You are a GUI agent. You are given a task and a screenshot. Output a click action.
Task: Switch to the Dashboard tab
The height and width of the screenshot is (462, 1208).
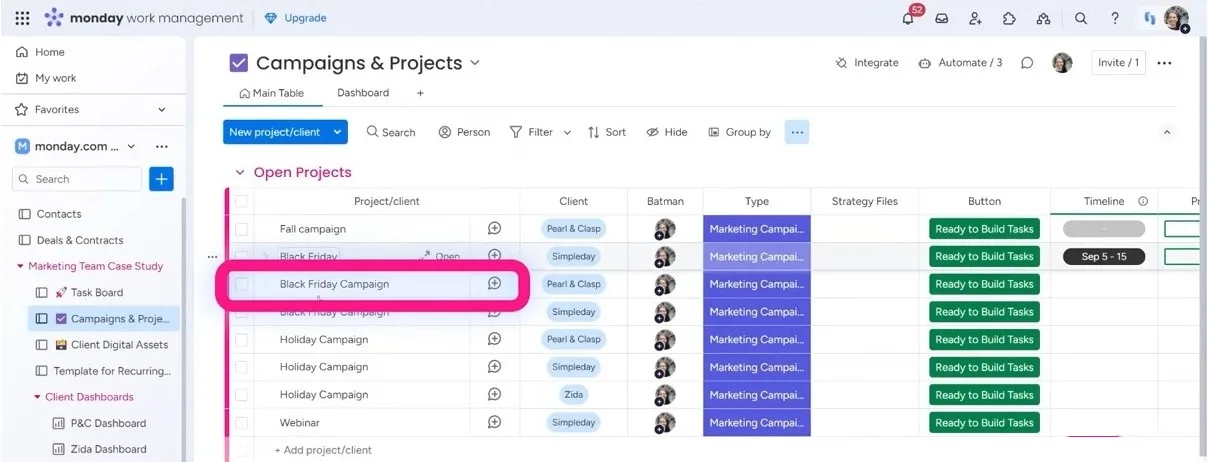point(363,93)
